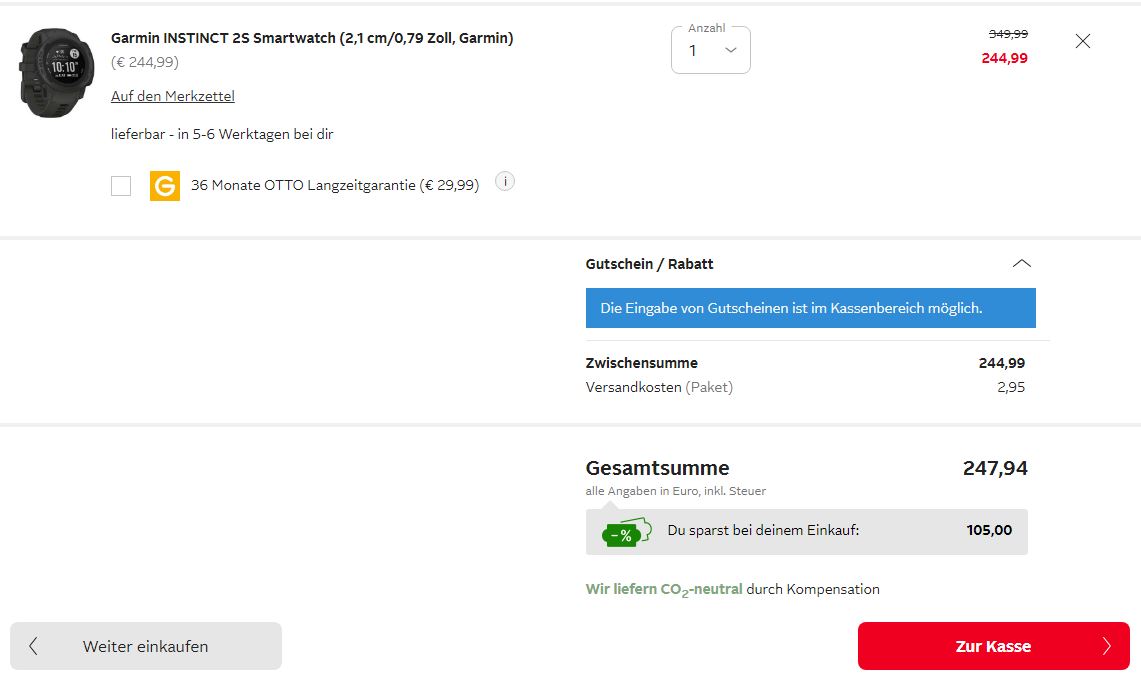The height and width of the screenshot is (674, 1141).
Task: Click the (€ 244,99) unit price text
Action: (x=145, y=63)
